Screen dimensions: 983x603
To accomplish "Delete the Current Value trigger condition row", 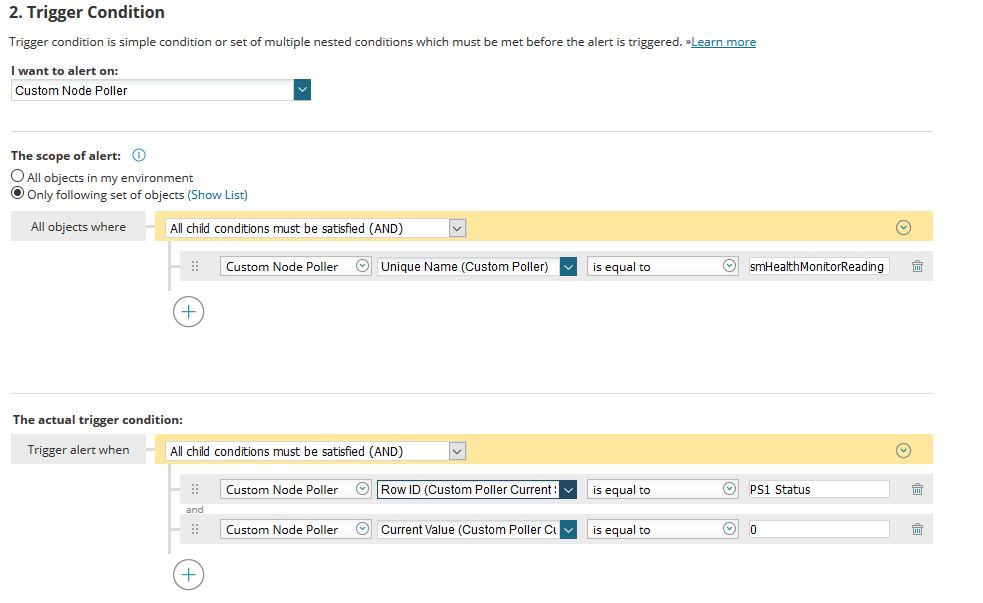I will pyautogui.click(x=916, y=530).
